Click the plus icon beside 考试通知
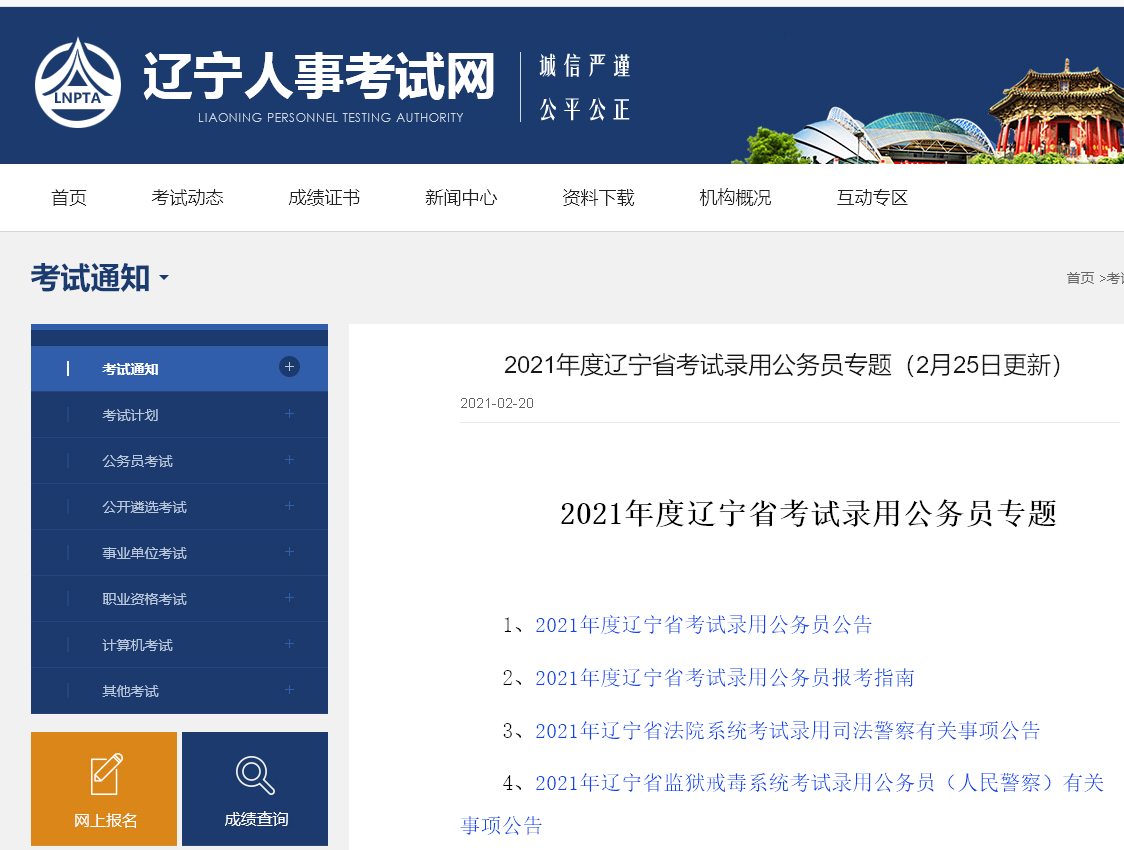 point(289,367)
